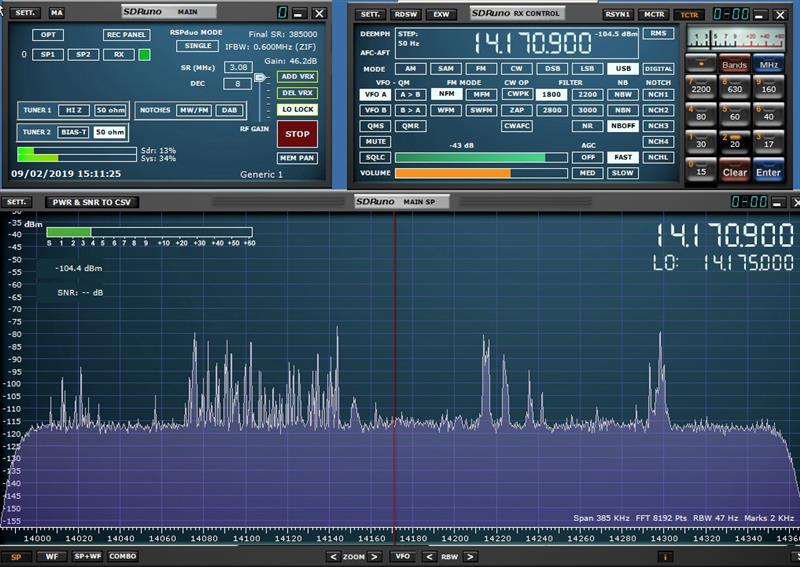Click the 0-00 counter in Main SP title bar
This screenshot has height=567, width=800.
[749, 202]
